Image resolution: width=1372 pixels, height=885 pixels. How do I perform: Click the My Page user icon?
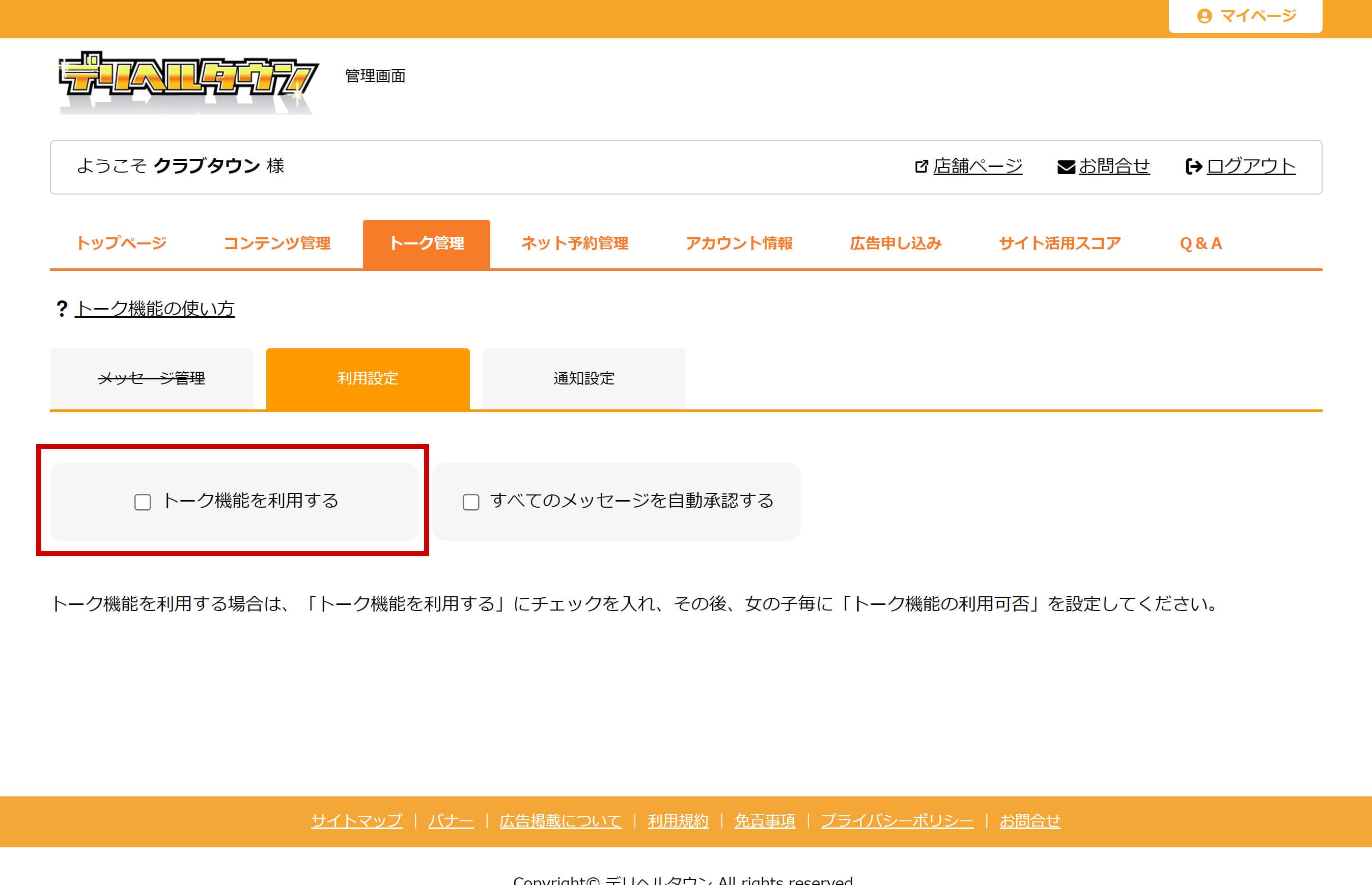[1204, 16]
